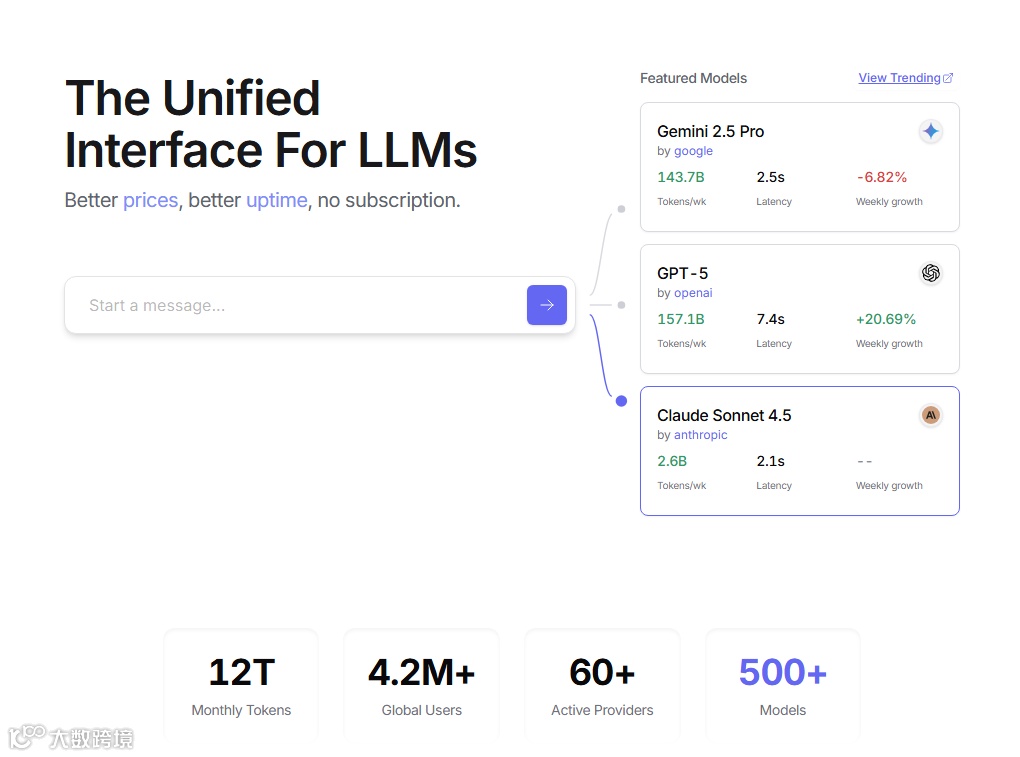Send message with the arrow button

click(x=546, y=305)
